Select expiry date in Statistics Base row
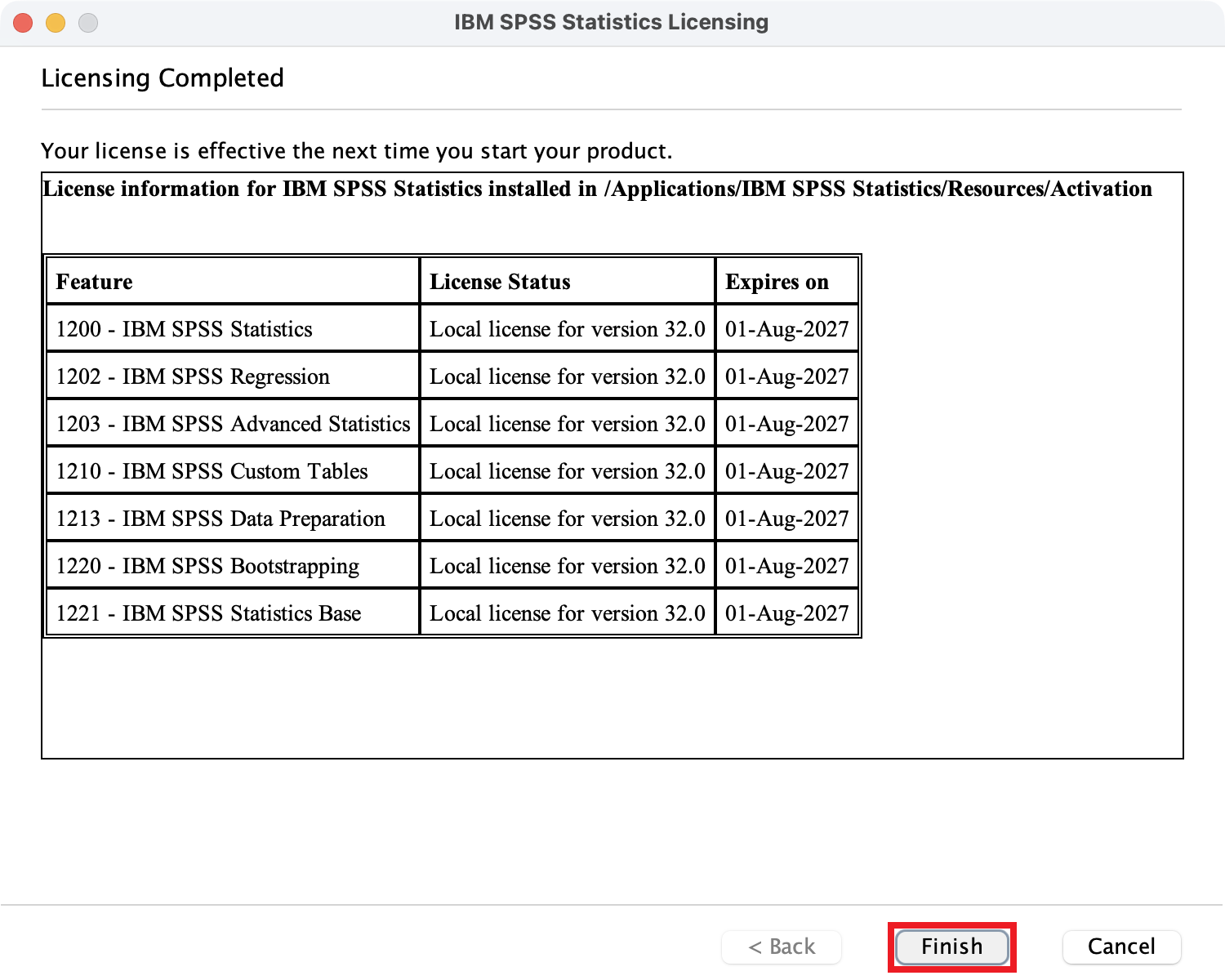Image resolution: width=1225 pixels, height=980 pixels. [x=787, y=613]
